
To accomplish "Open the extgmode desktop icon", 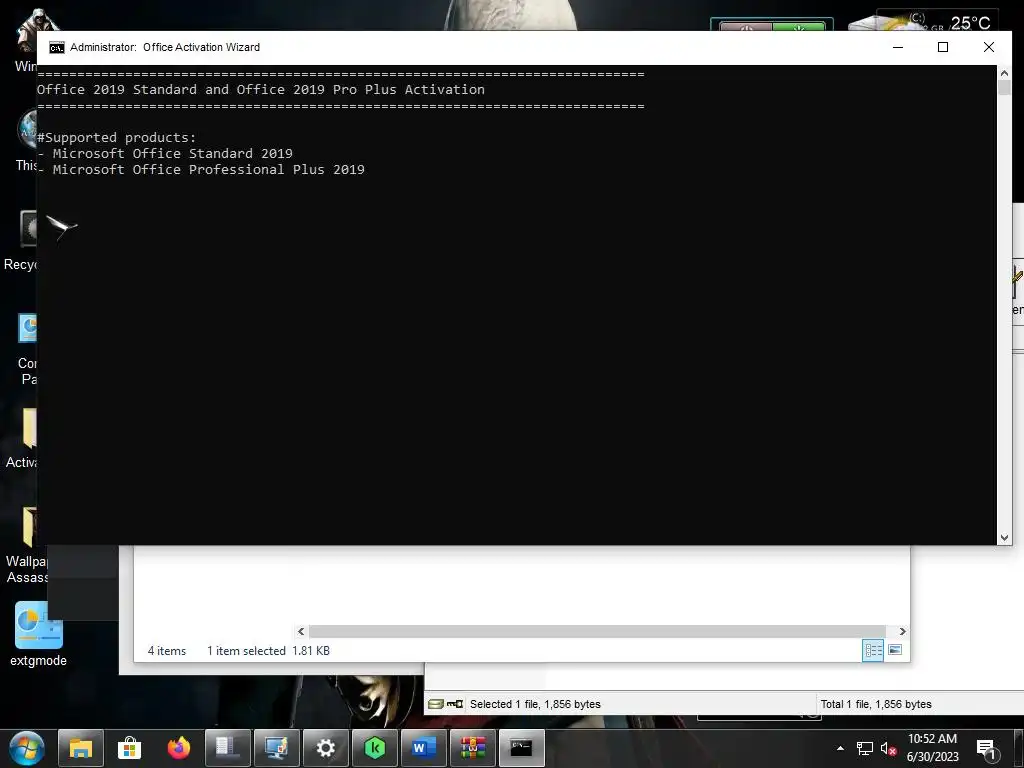I will coord(39,635).
